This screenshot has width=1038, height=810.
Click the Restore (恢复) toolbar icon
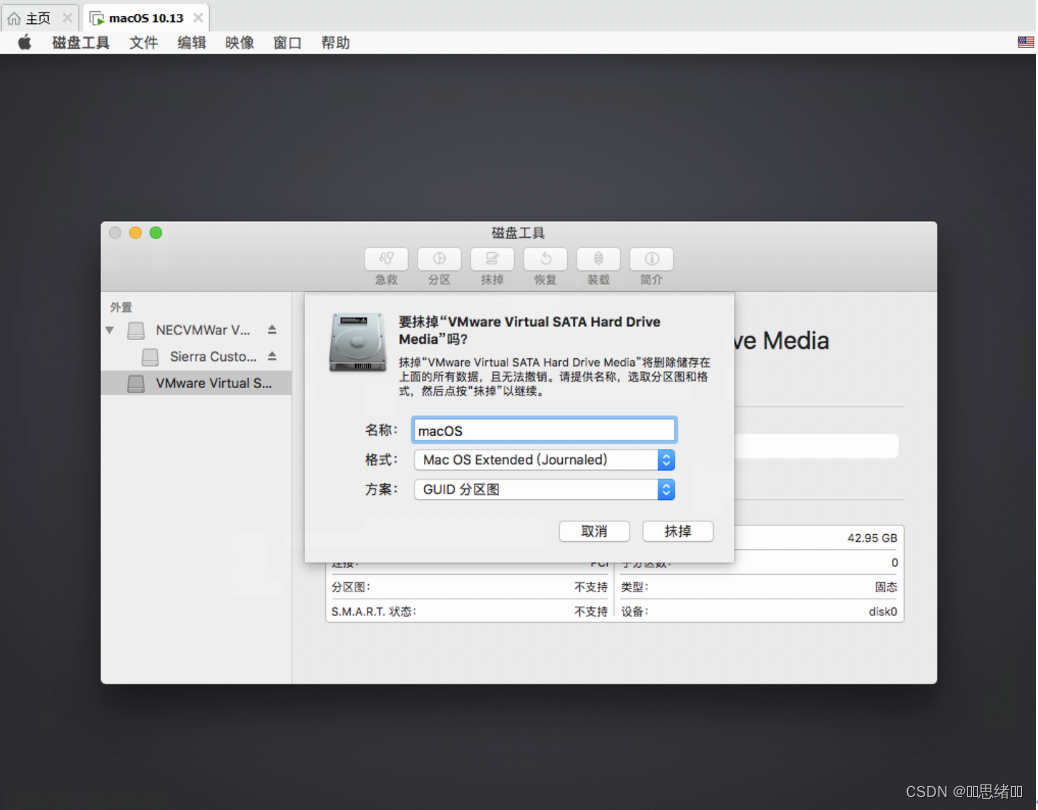tap(545, 259)
